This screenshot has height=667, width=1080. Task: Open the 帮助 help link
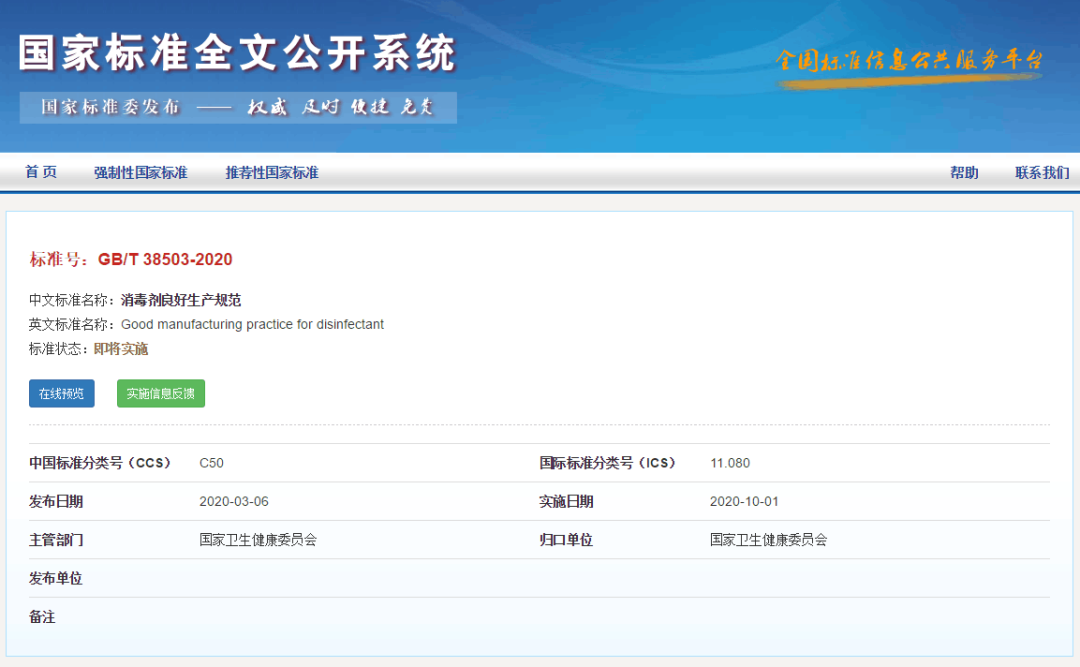tap(964, 172)
